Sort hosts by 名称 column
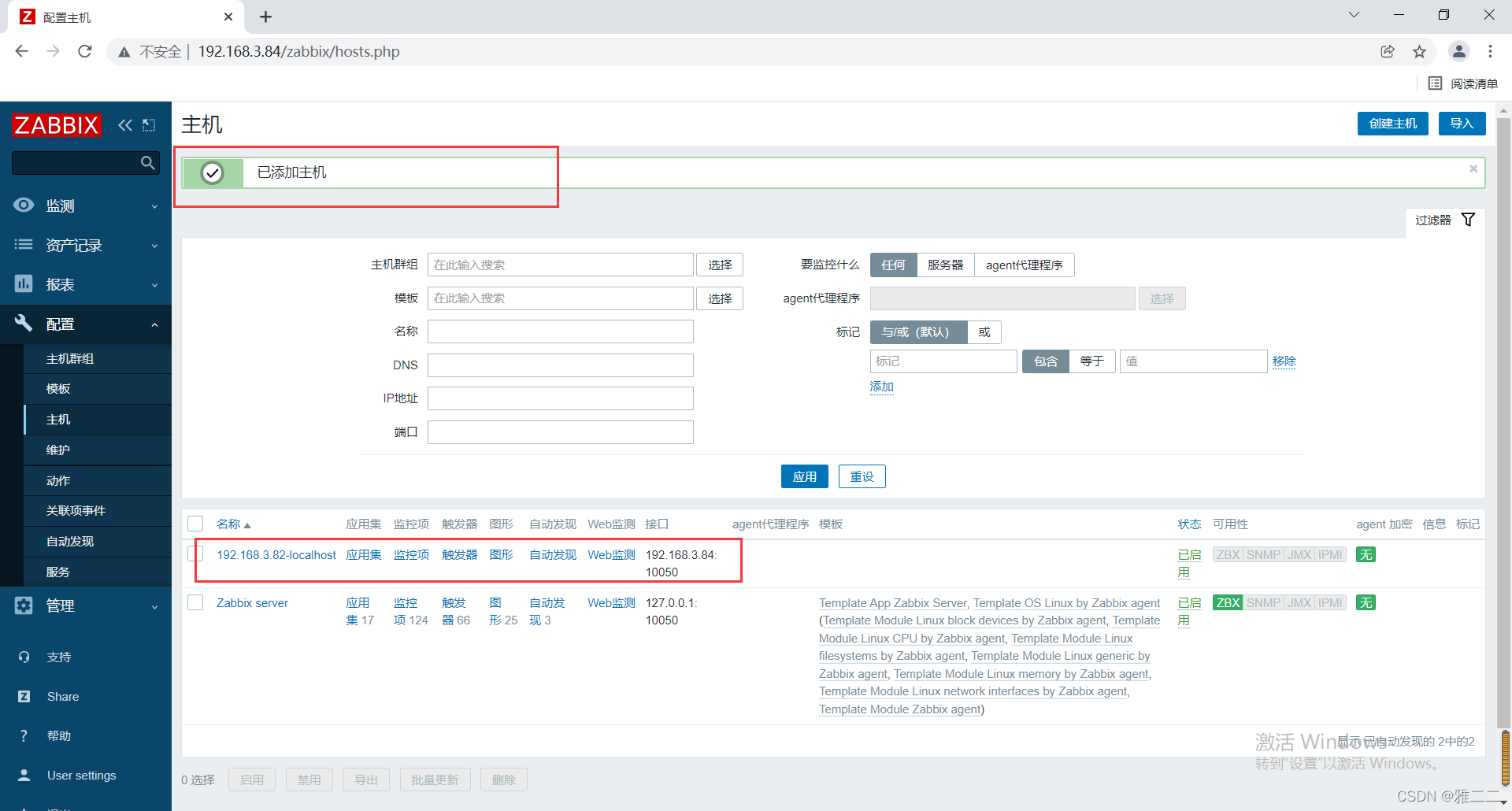 pyautogui.click(x=233, y=524)
